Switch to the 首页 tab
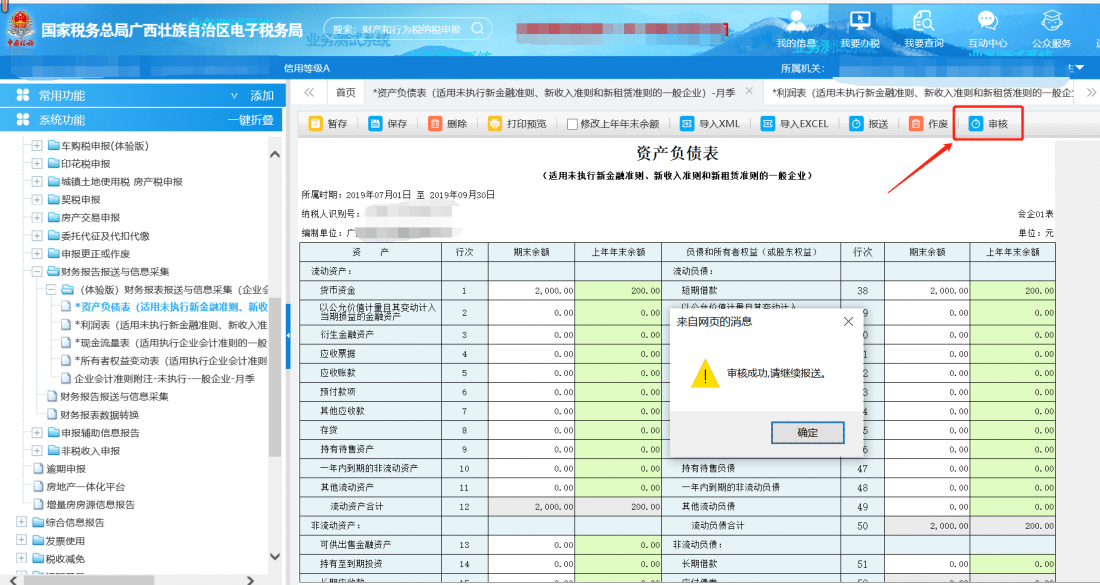 [345, 93]
